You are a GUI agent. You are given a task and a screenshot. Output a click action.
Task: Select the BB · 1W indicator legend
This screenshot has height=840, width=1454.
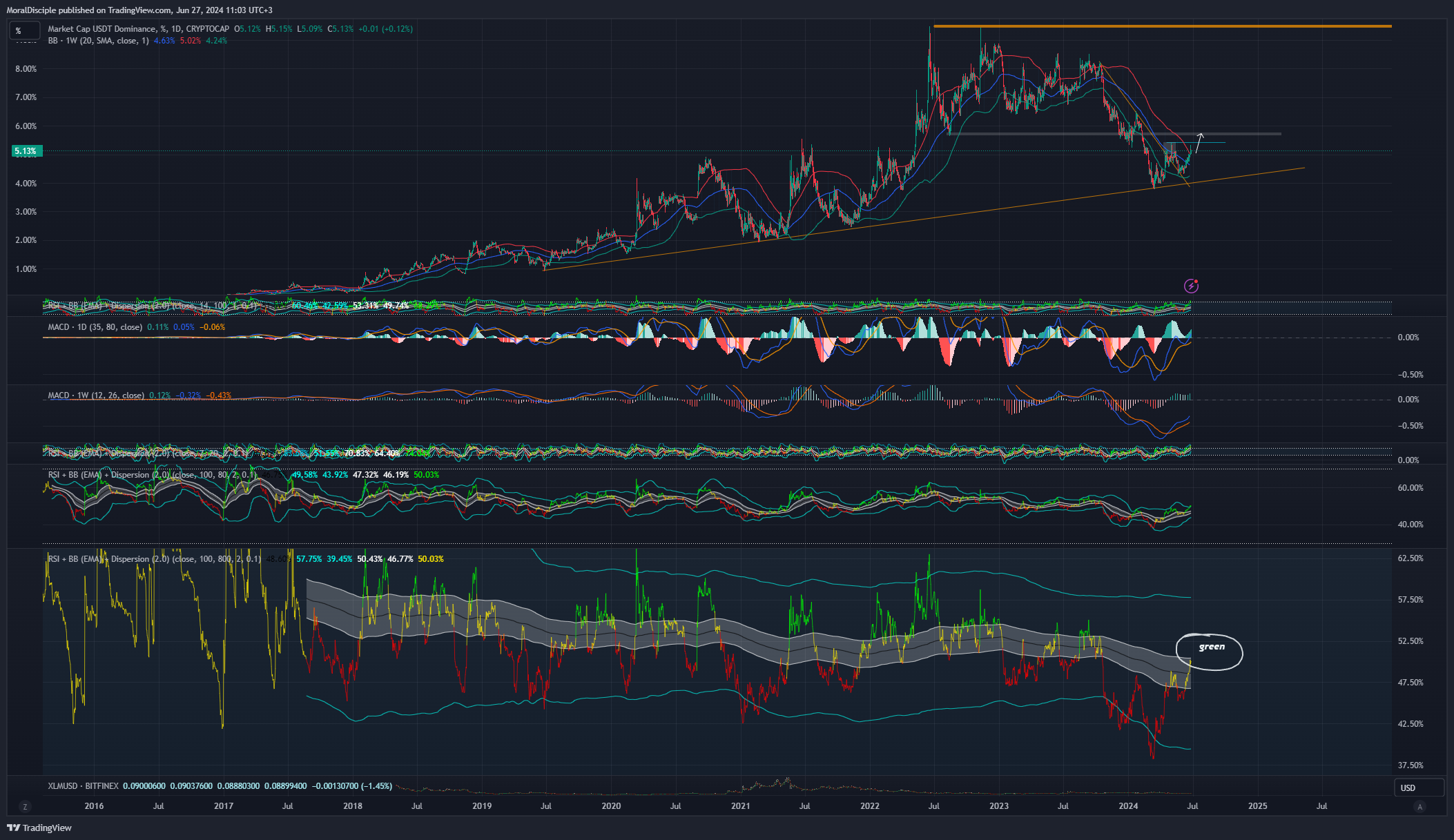tap(98, 41)
